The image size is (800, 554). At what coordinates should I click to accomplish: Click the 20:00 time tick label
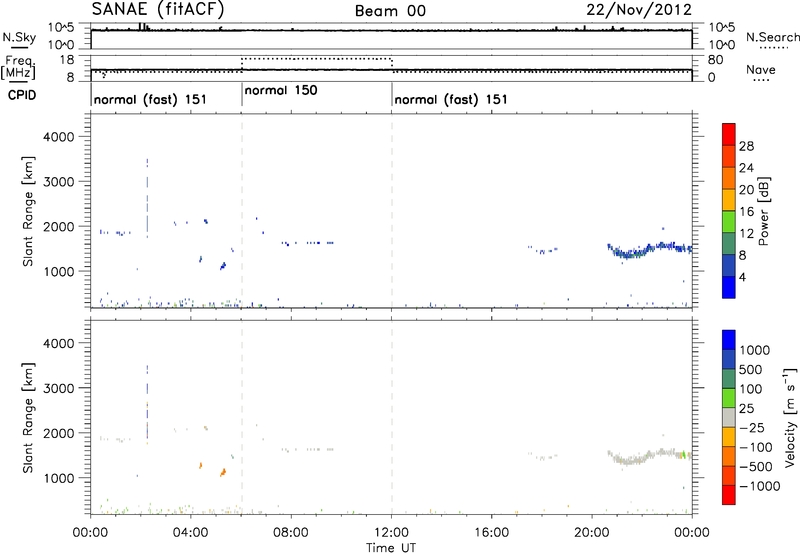coord(592,533)
